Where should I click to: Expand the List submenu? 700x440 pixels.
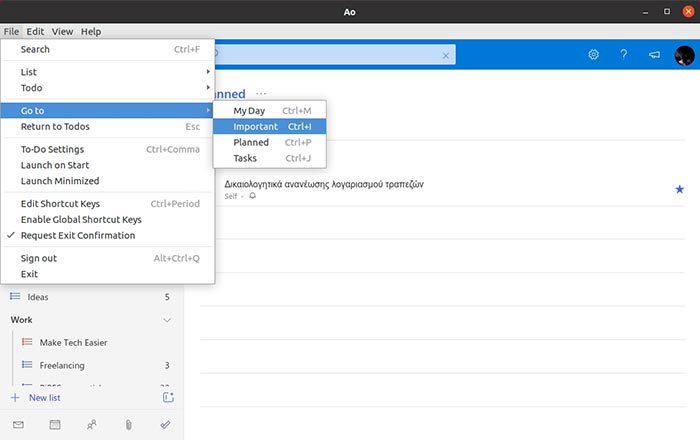tap(108, 72)
